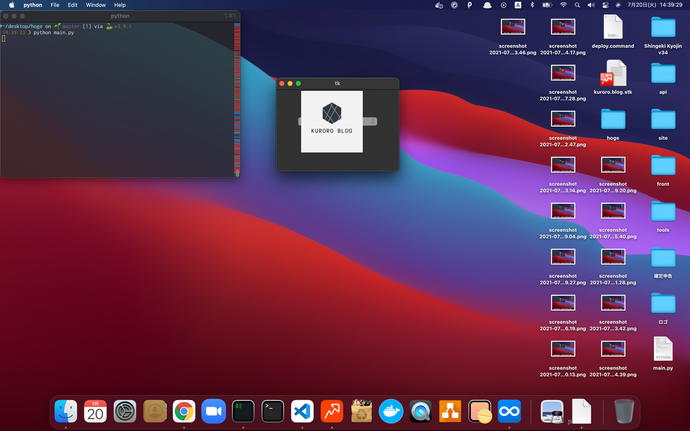Select screenshot 2021-07...0.13.png file
This screenshot has width=690, height=431.
pos(563,358)
